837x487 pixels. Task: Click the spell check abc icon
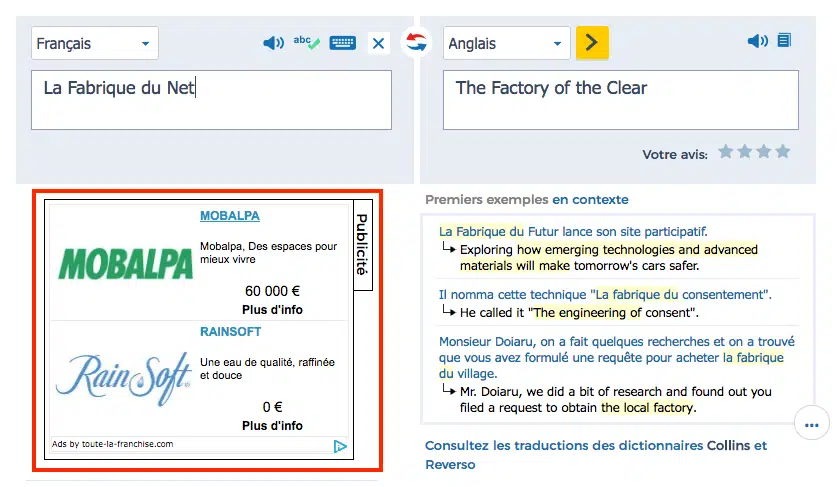tap(306, 43)
